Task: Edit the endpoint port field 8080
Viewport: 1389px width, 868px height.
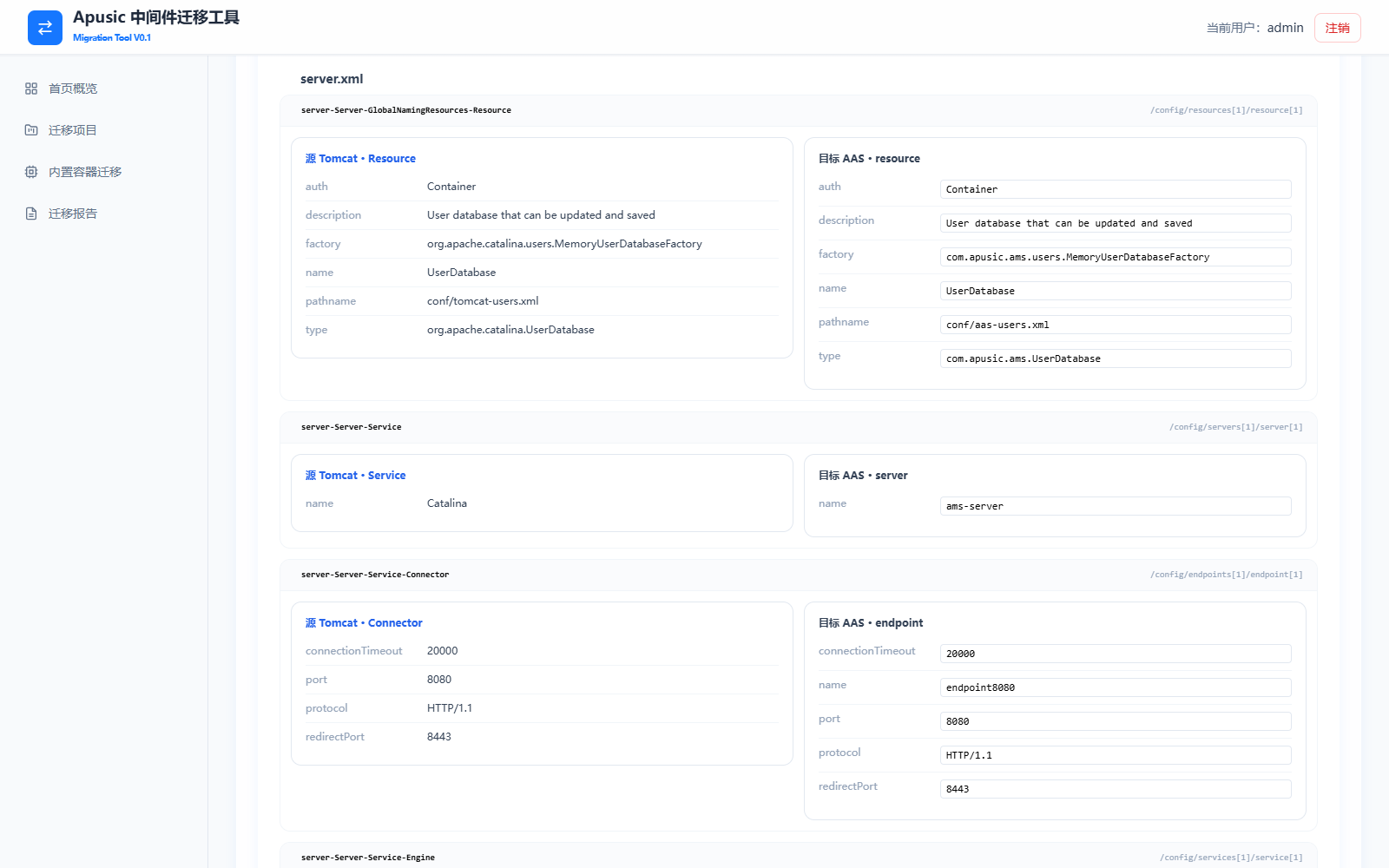Action: (x=1116, y=721)
